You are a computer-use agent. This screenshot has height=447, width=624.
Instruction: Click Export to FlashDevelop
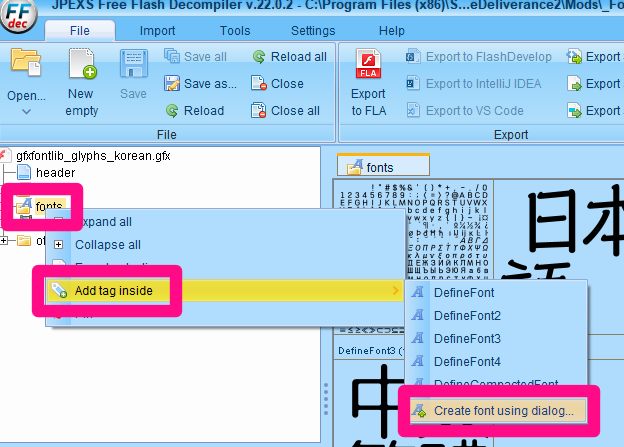(478, 57)
